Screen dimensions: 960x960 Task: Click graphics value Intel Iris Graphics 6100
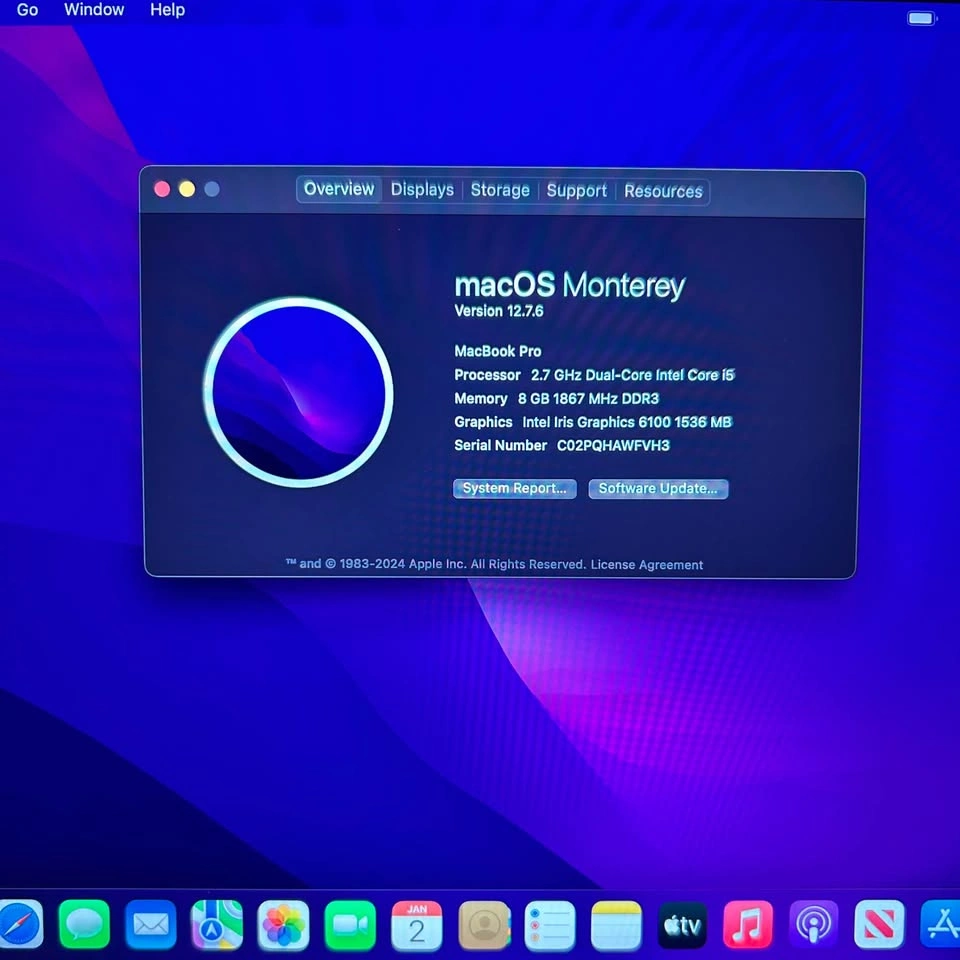point(627,422)
